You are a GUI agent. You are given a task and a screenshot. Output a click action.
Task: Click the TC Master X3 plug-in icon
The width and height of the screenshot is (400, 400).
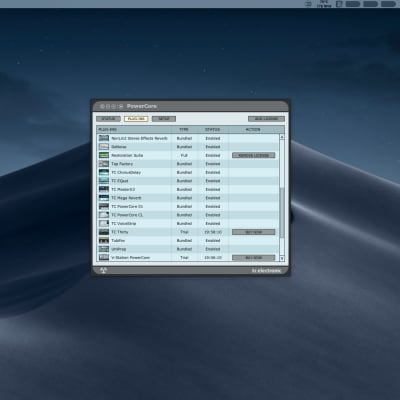[104, 189]
